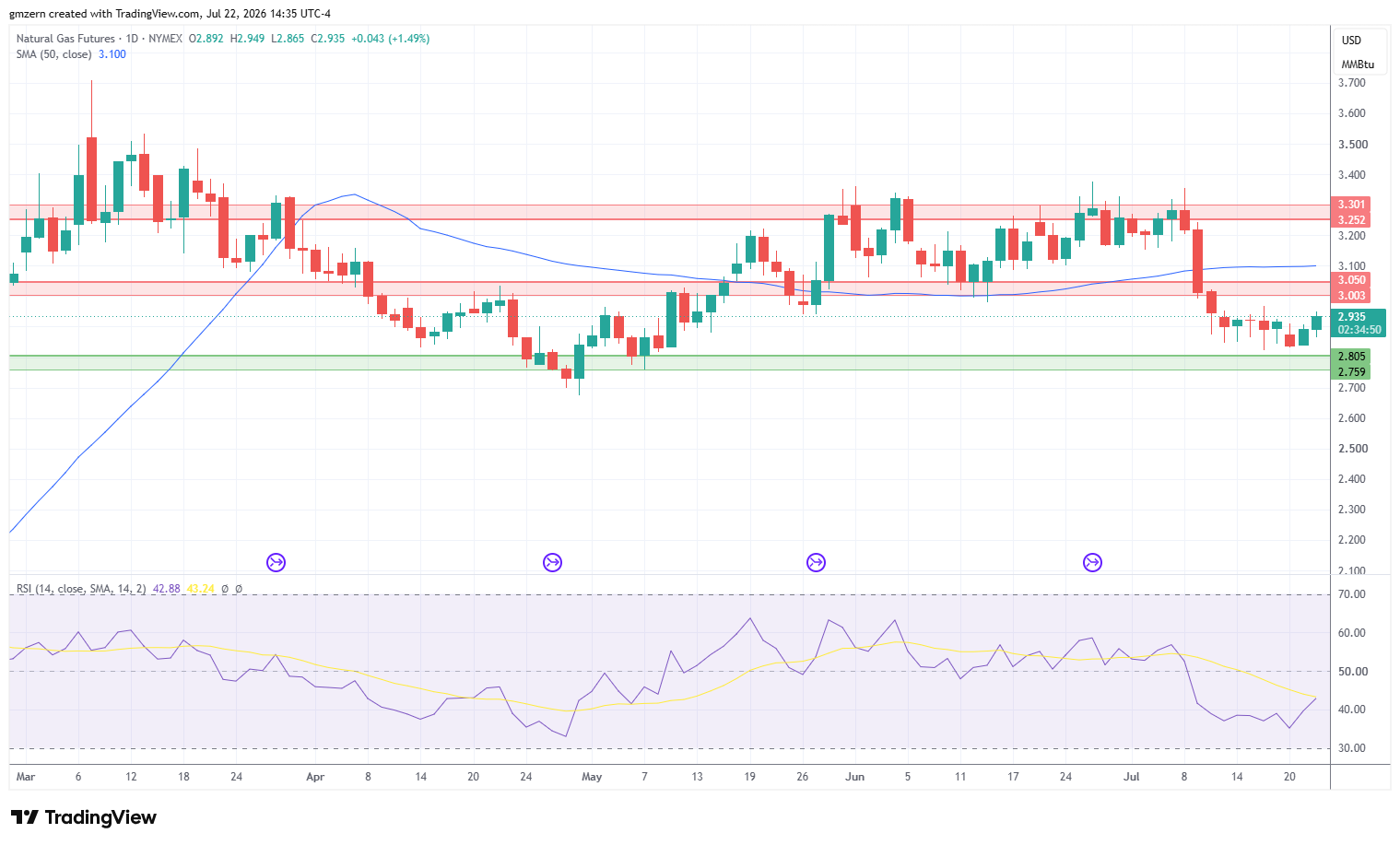The image size is (1400, 845).
Task: Click the Mar label on the time axis
Action: click(26, 777)
